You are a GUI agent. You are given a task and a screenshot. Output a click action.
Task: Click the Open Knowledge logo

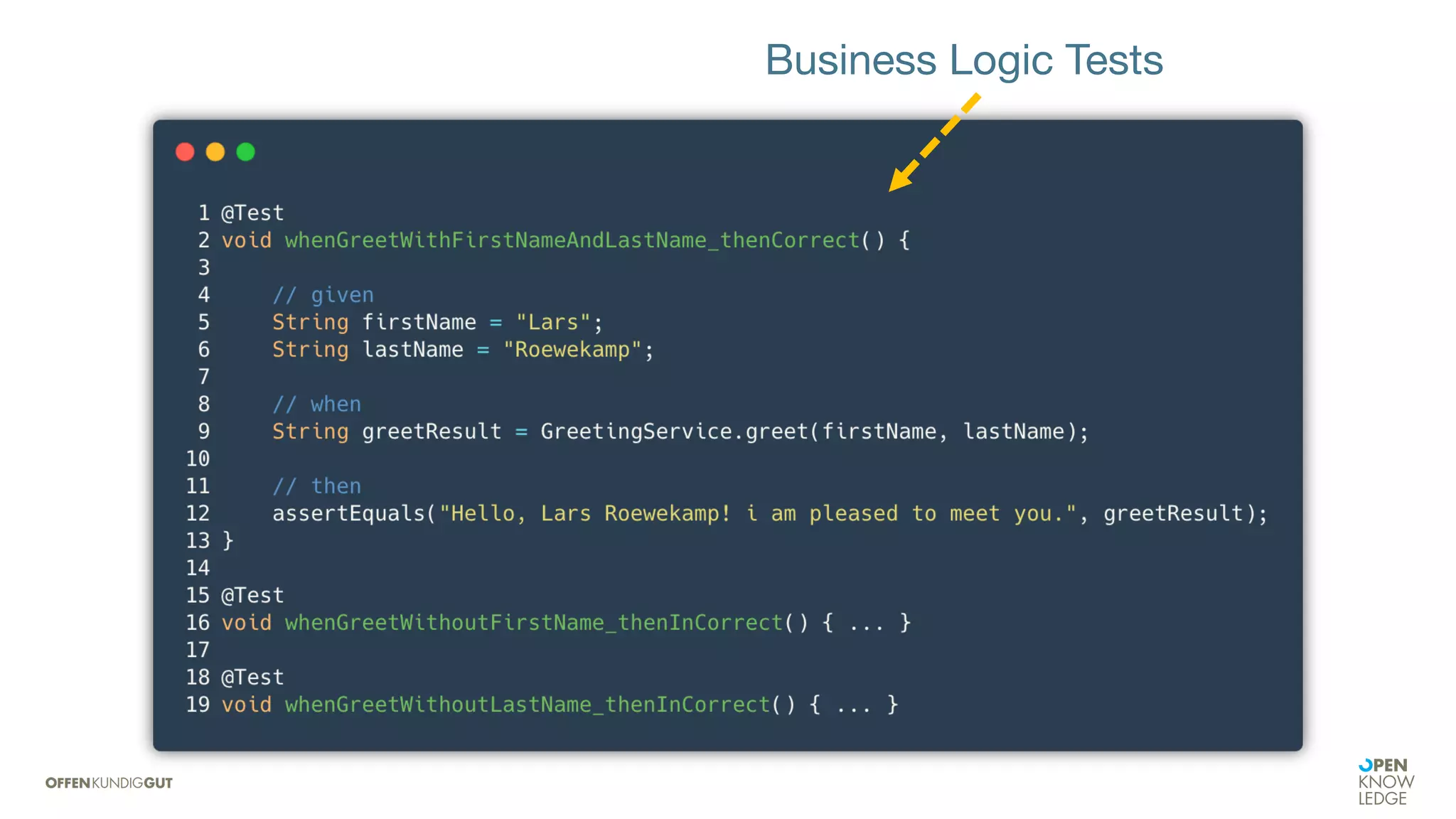[1386, 782]
